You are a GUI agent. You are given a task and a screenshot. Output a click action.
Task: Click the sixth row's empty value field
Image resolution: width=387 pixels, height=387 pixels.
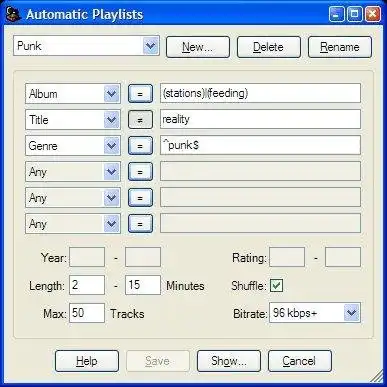260,223
